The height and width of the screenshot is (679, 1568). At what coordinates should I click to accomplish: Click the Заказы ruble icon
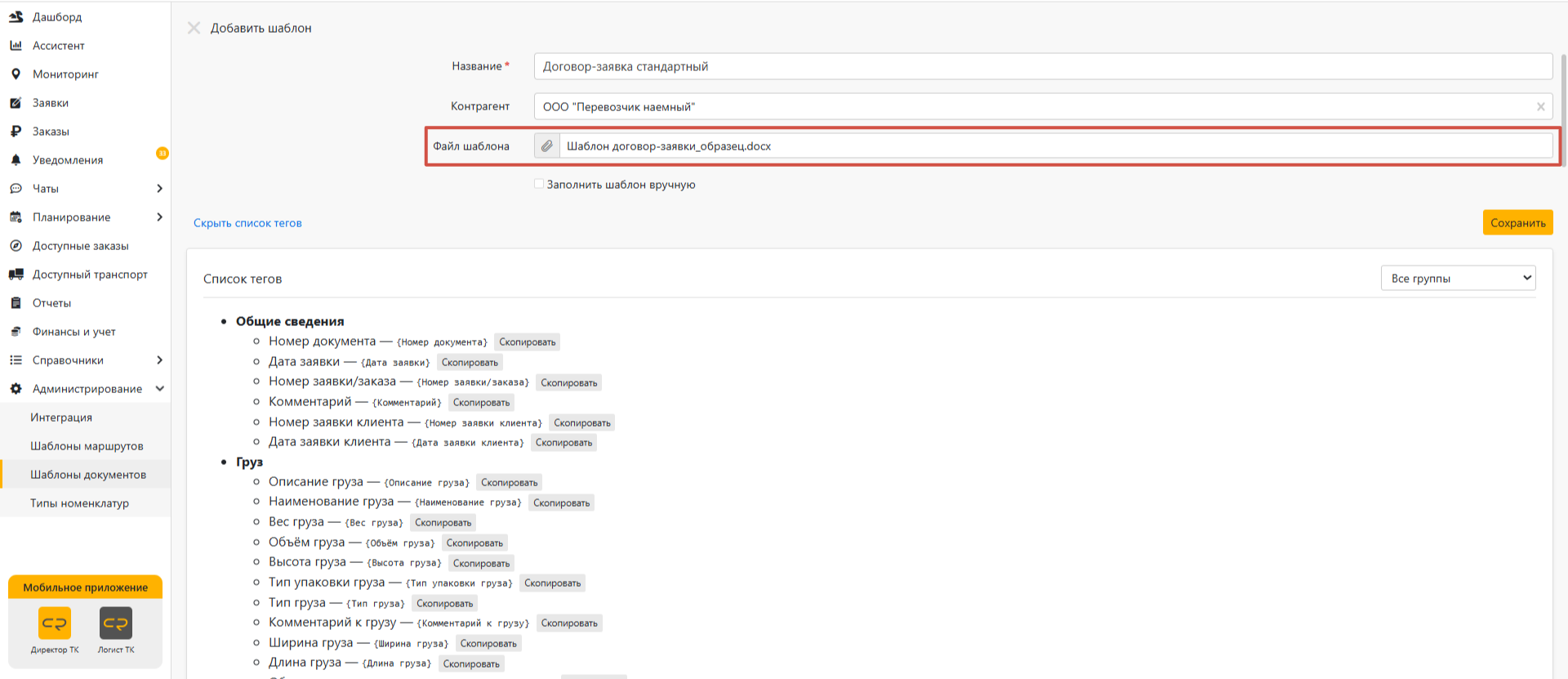tap(16, 131)
